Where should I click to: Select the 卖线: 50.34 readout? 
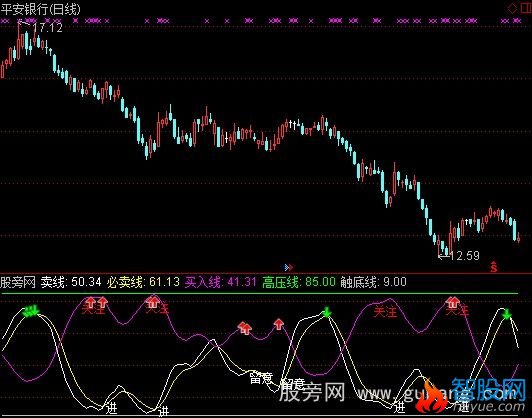point(71,282)
